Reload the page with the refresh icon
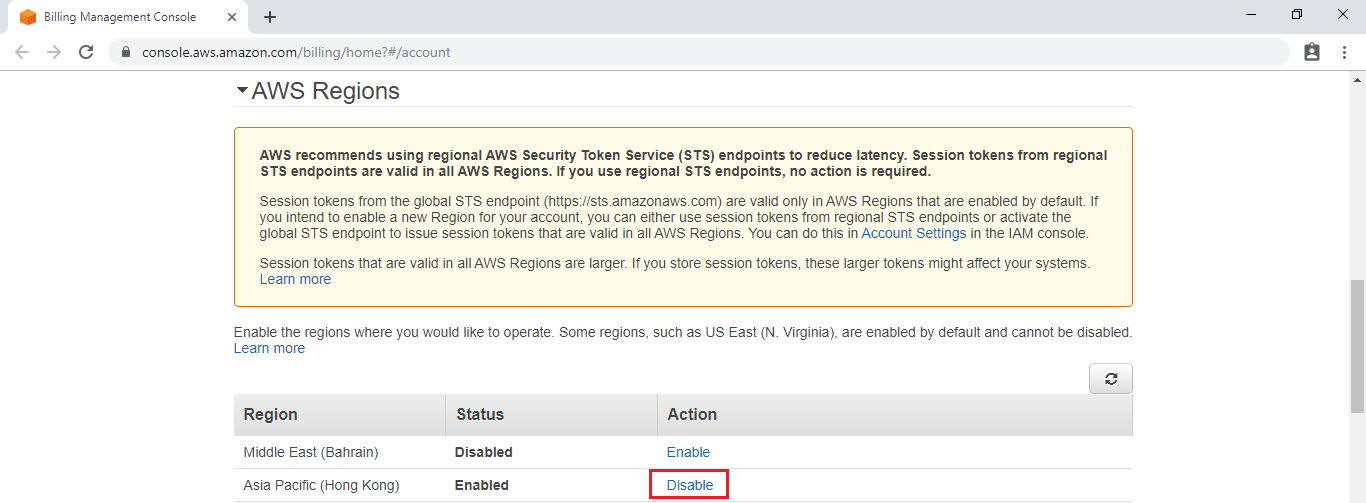The height and width of the screenshot is (503, 1366). pos(86,52)
